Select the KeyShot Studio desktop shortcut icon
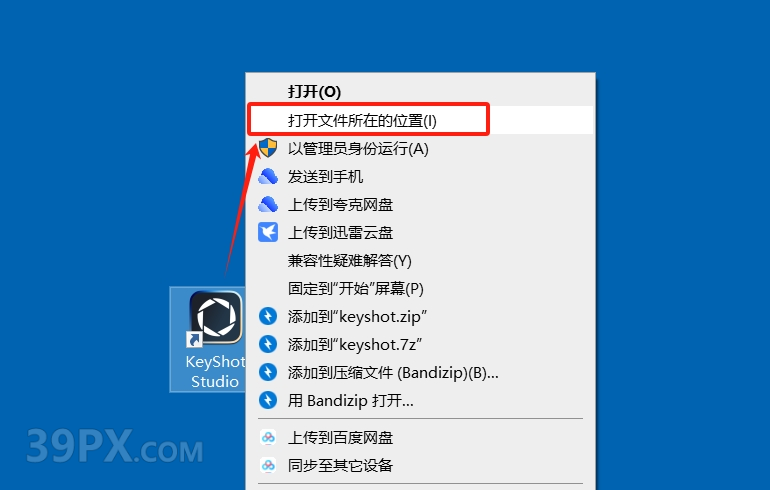Viewport: 770px width, 490px height. 216,317
